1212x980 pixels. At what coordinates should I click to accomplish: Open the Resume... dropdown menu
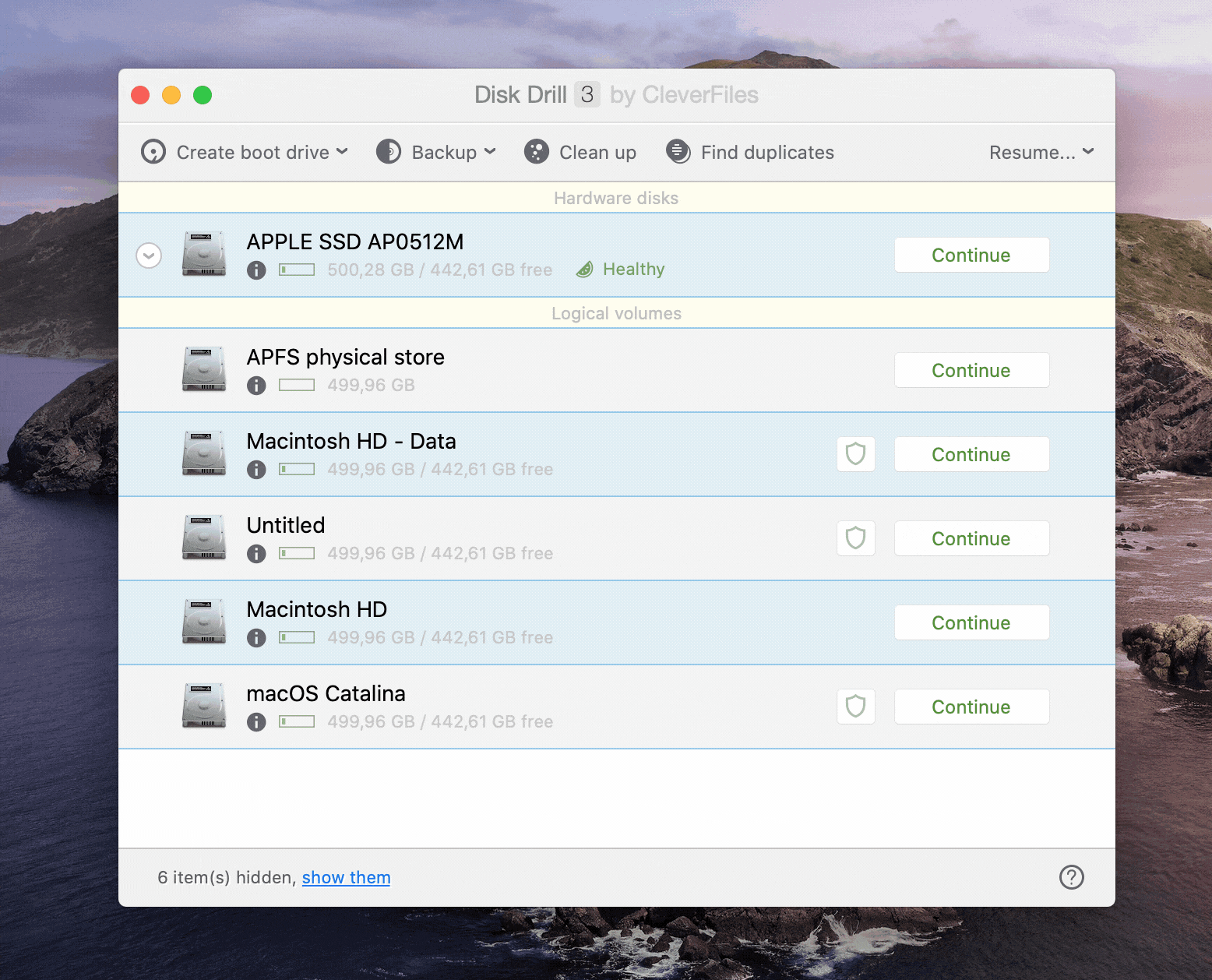pos(1041,152)
